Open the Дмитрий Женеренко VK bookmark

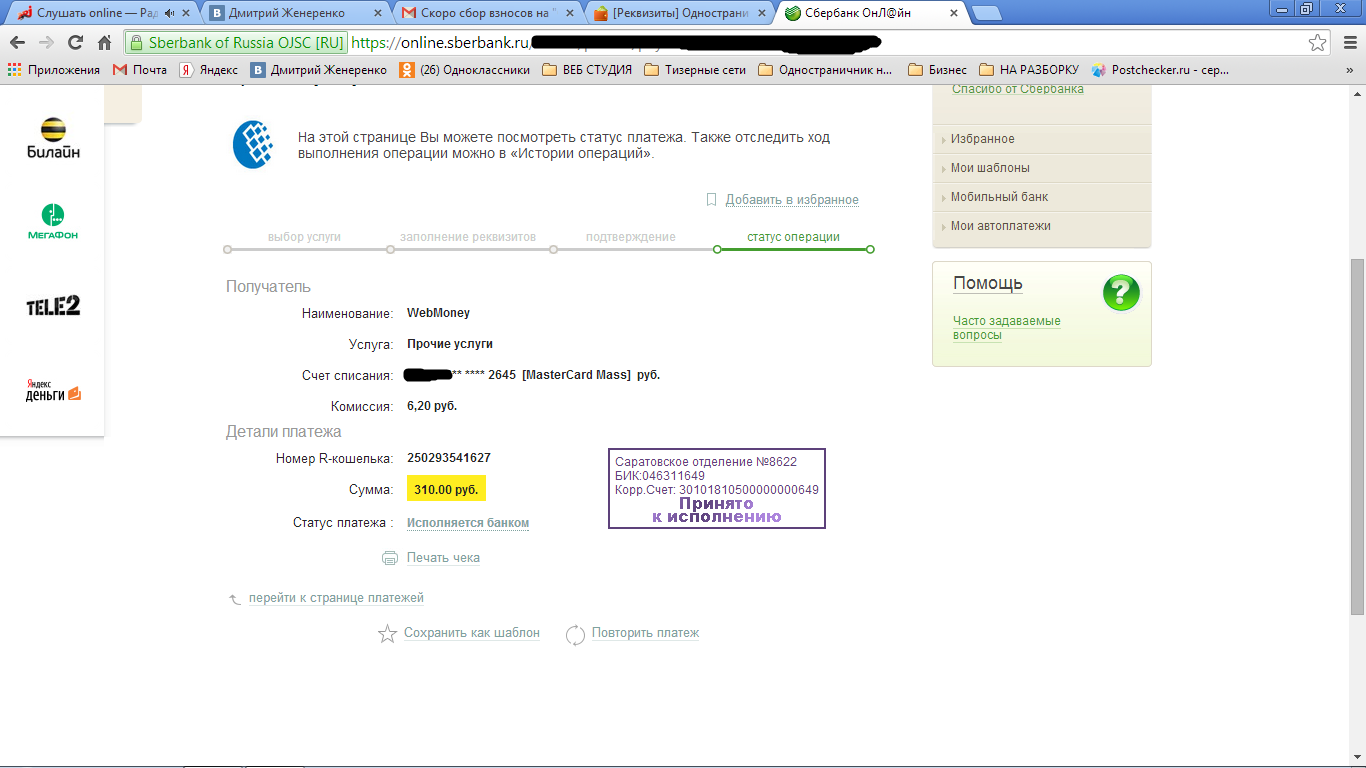(318, 70)
